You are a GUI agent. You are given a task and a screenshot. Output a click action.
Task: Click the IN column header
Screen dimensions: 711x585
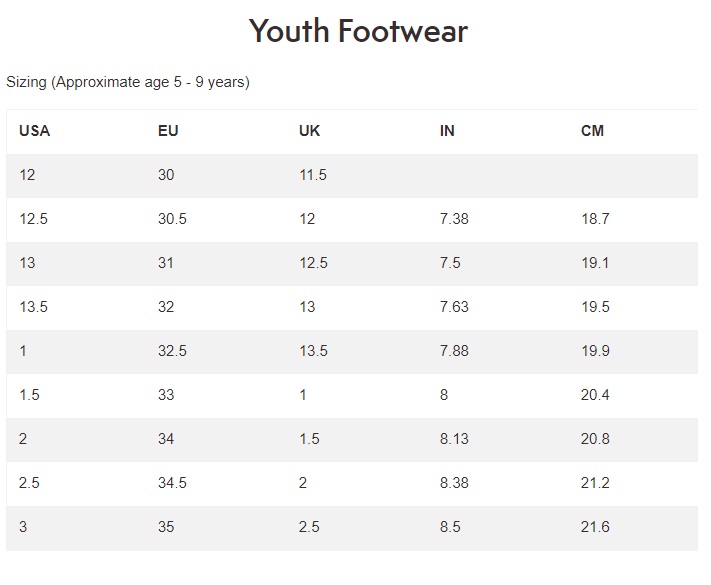447,131
